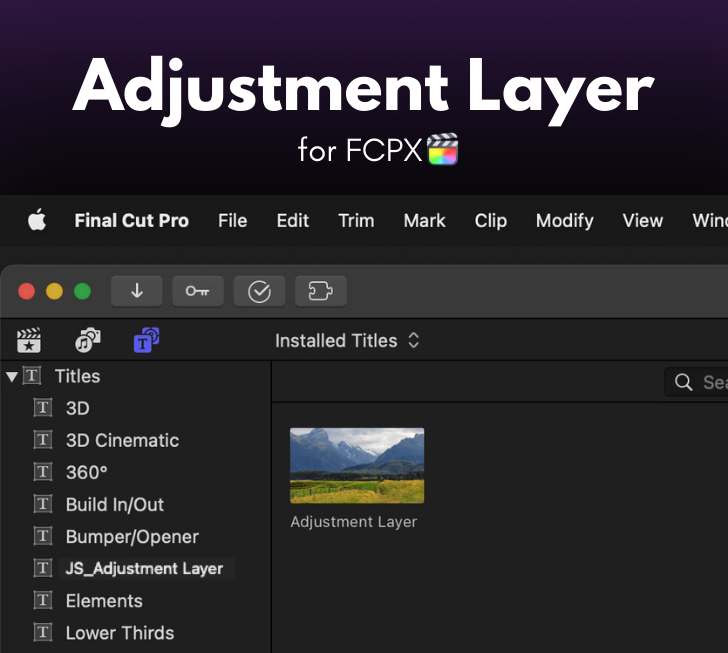728x653 pixels.
Task: Click the Adjustment Layer title thumbnail
Action: [x=357, y=465]
